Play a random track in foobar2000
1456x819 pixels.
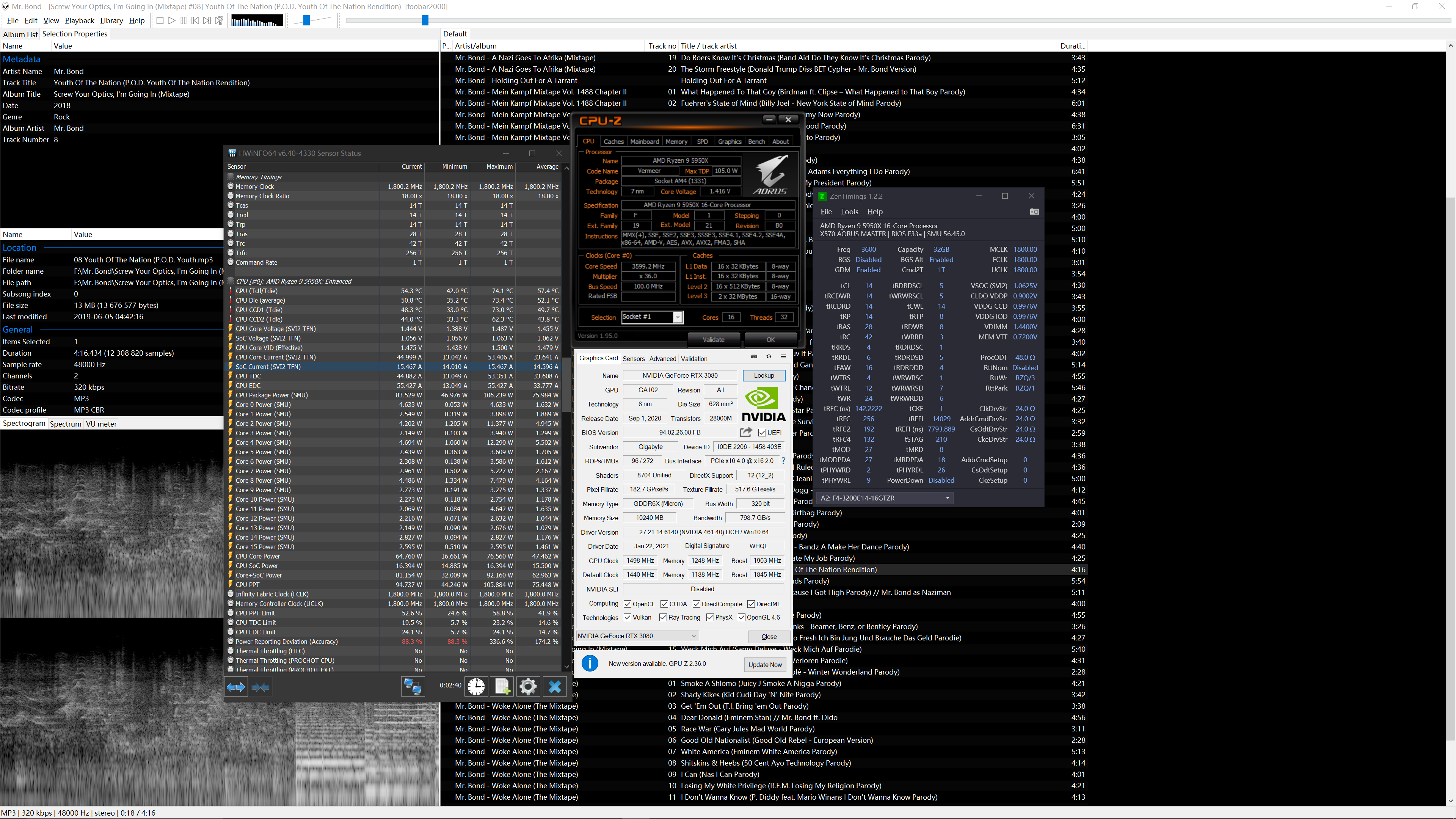(x=219, y=21)
